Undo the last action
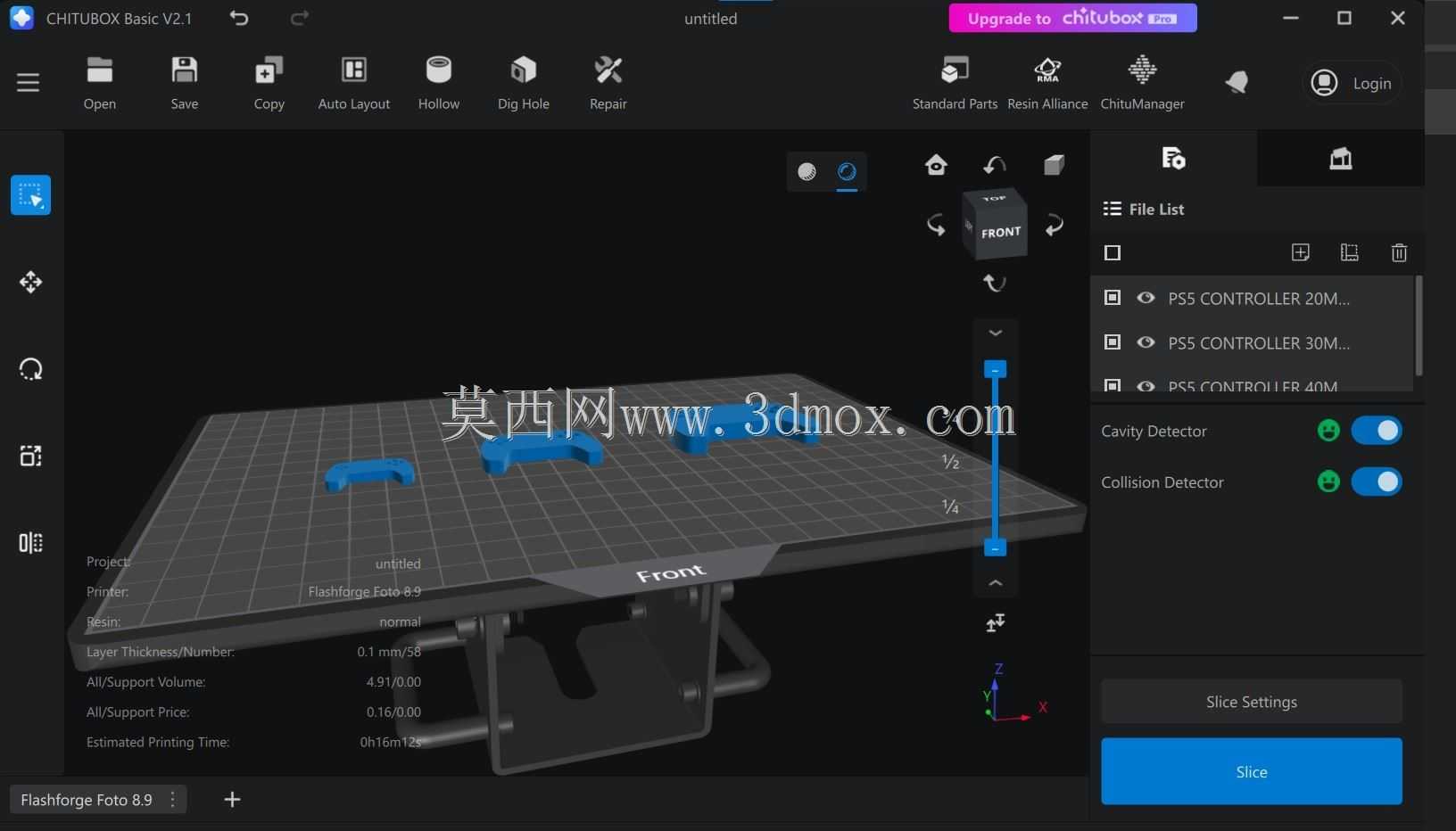 coord(238,18)
